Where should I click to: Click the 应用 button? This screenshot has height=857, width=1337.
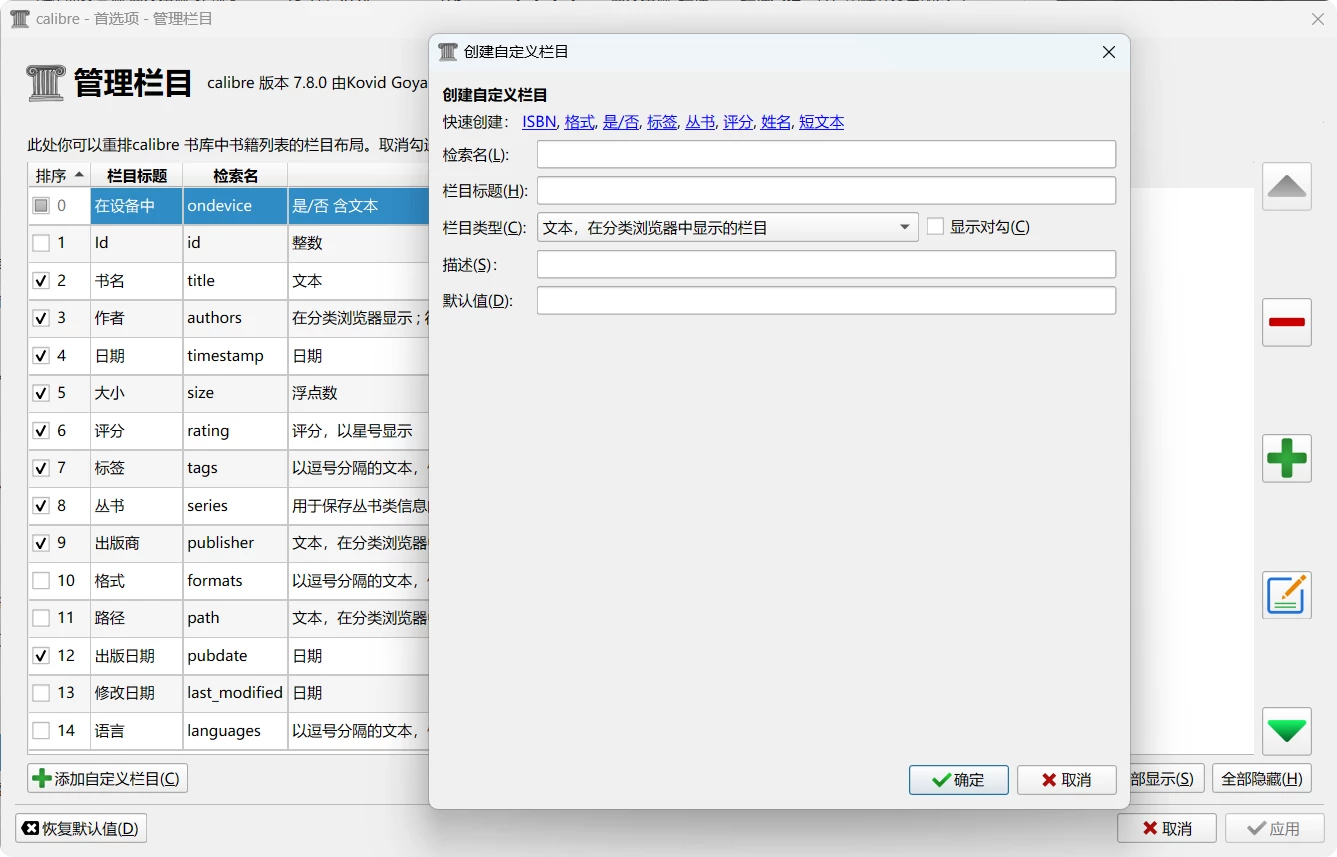click(x=1274, y=828)
